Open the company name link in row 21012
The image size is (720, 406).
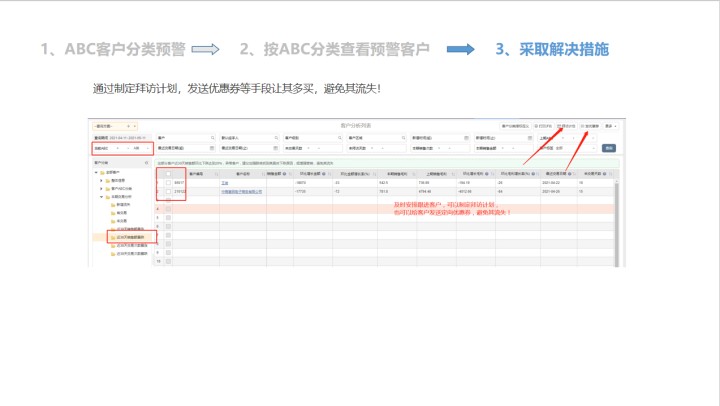click(x=242, y=192)
